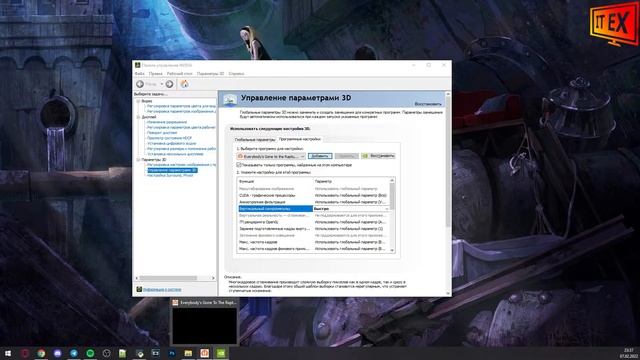
Task: Open the Параметры 3D menu
Action: pyautogui.click(x=211, y=73)
